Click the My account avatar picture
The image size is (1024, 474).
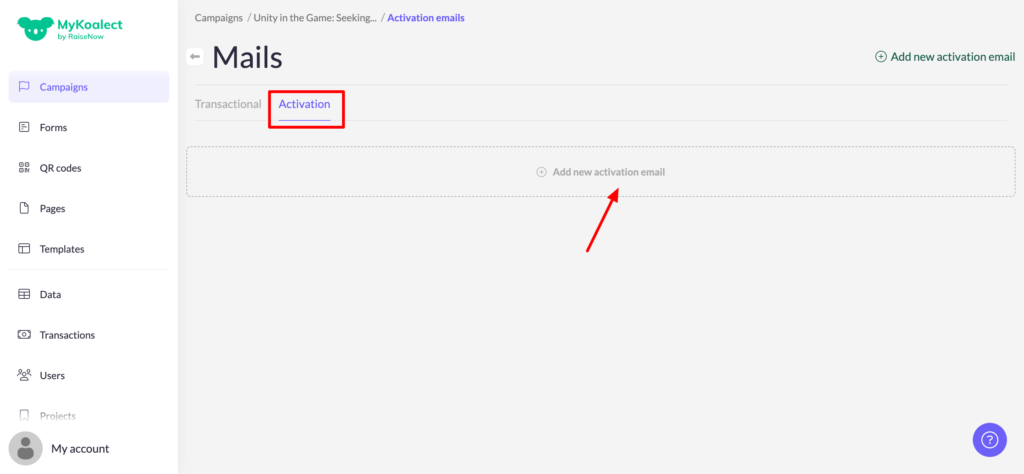coord(26,448)
